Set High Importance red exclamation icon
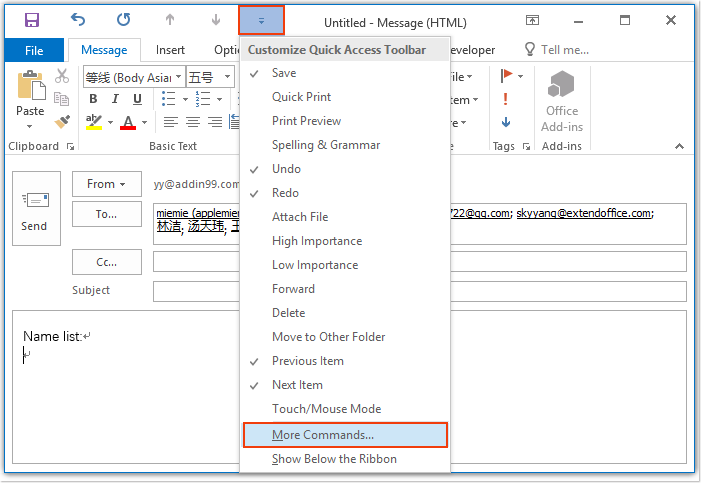The image size is (701, 483). click(x=506, y=99)
